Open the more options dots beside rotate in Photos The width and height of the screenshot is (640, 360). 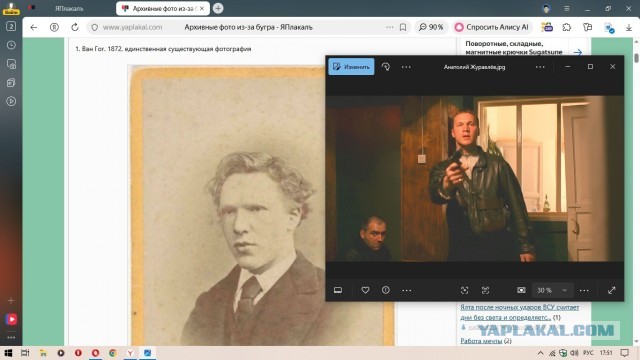coord(406,67)
